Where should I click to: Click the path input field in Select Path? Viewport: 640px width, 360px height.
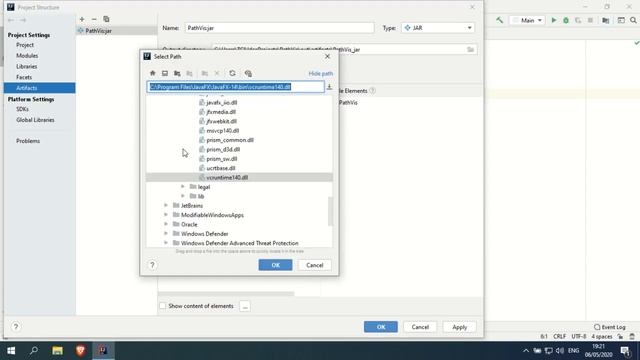236,87
